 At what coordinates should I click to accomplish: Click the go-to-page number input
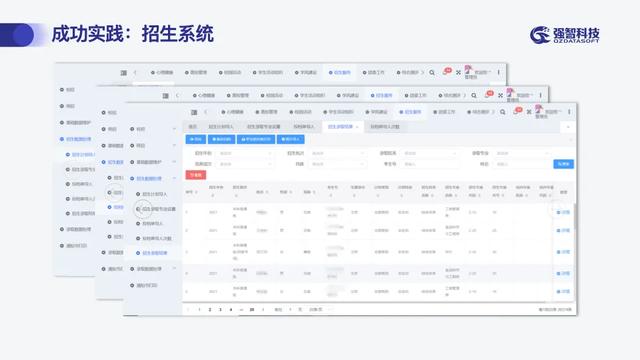290,310
